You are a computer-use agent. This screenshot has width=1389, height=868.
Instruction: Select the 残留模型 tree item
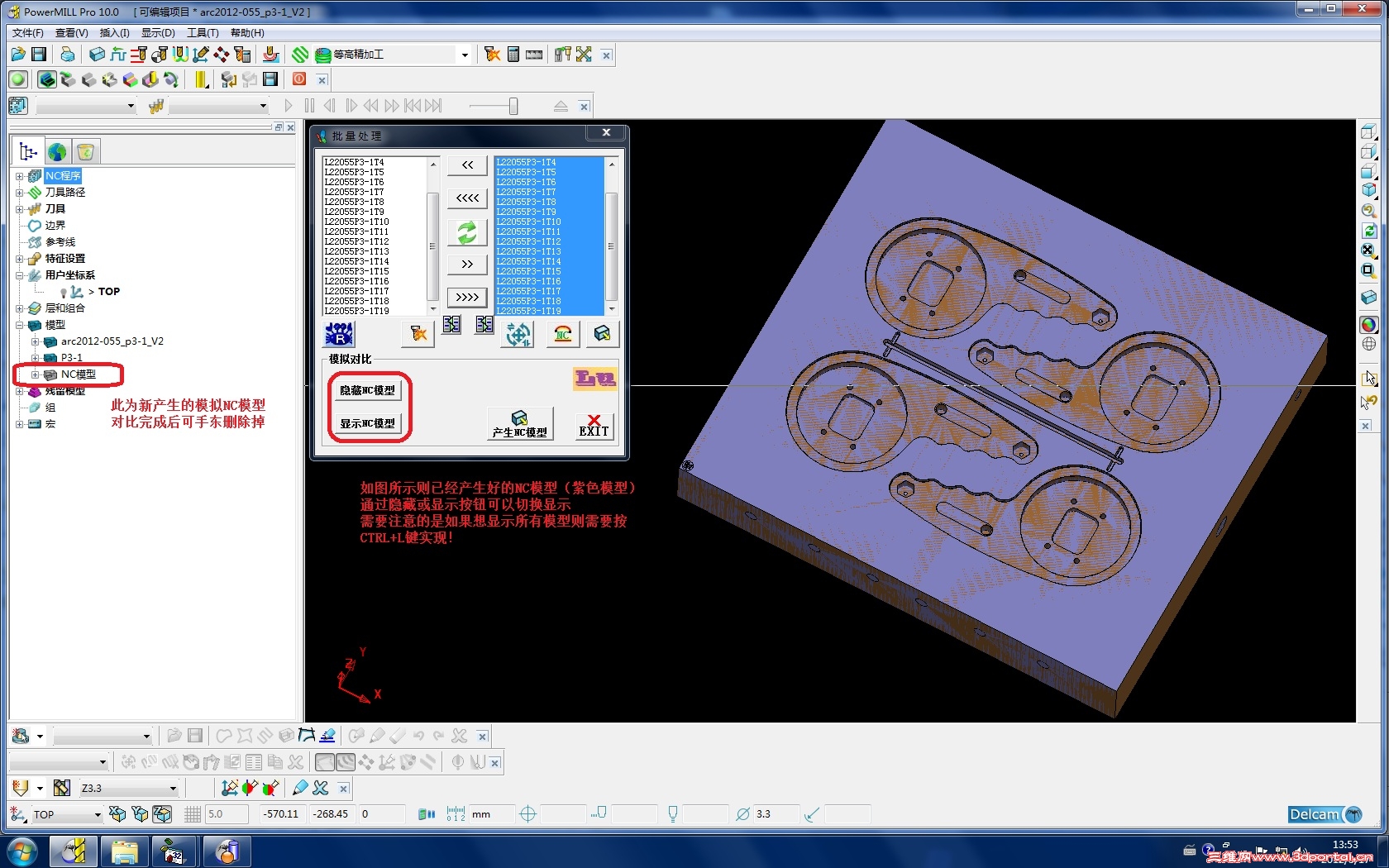coord(65,391)
